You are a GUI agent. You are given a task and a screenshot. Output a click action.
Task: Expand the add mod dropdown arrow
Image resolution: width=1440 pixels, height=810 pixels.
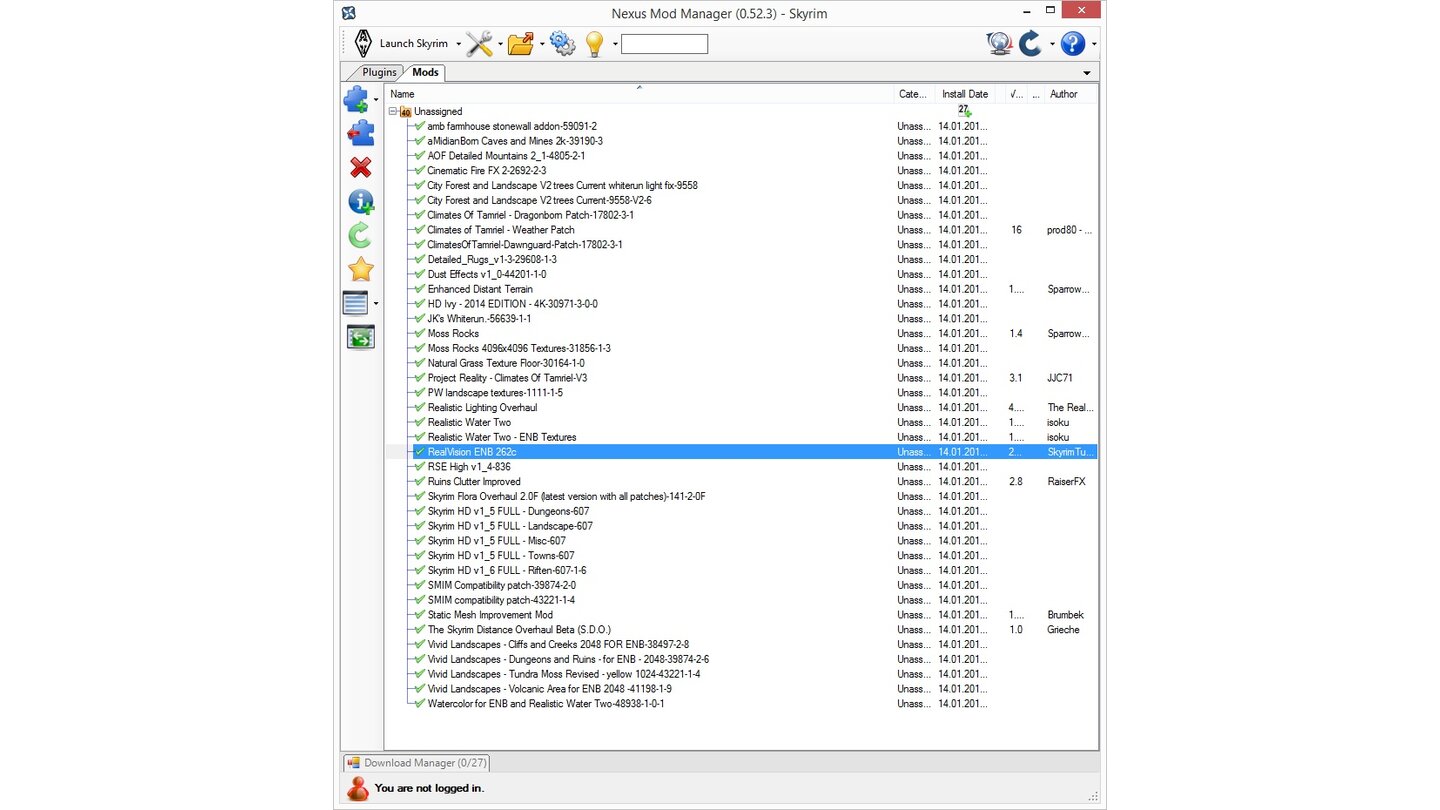pos(376,100)
